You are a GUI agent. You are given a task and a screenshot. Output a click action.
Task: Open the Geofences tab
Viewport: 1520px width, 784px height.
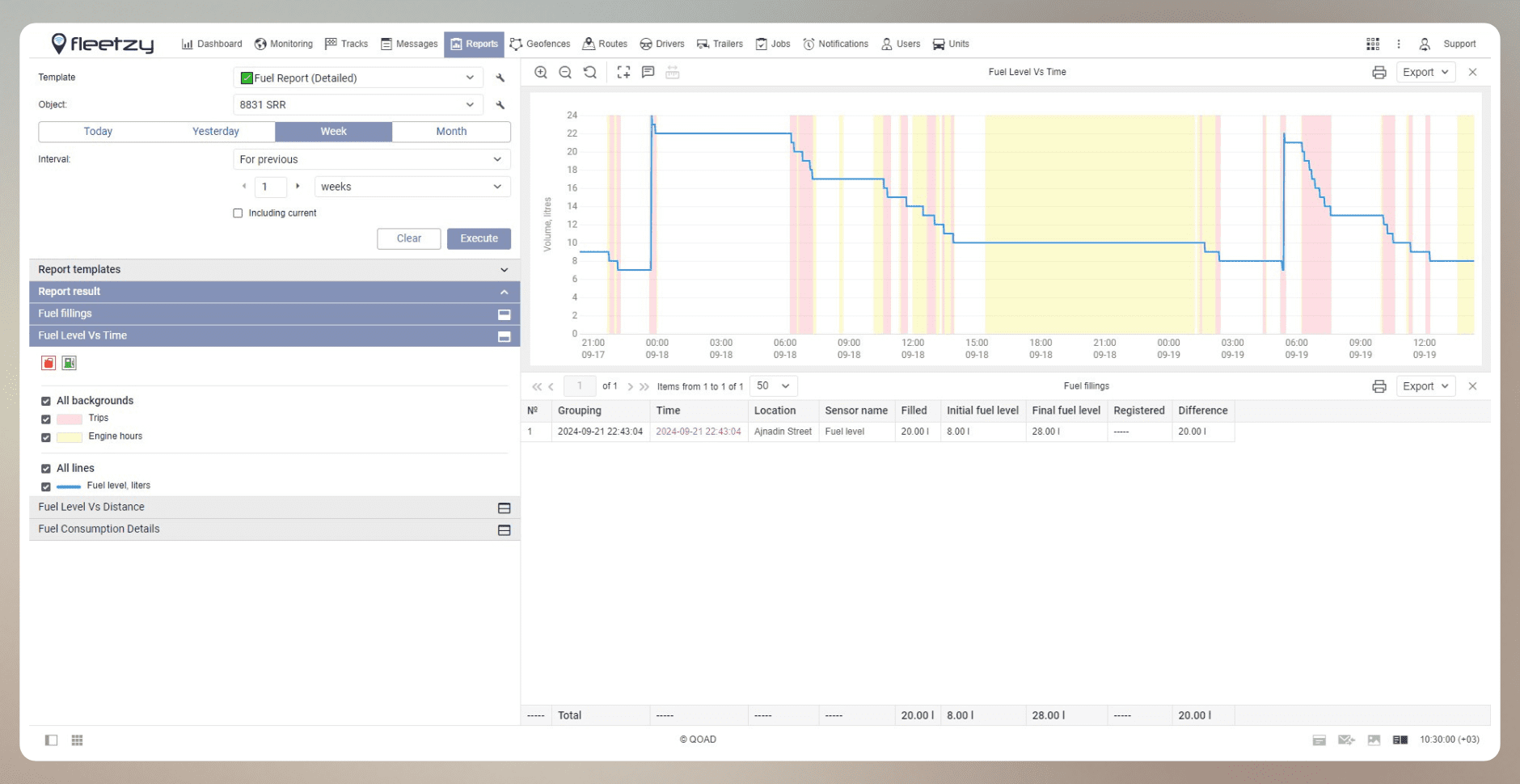[540, 44]
